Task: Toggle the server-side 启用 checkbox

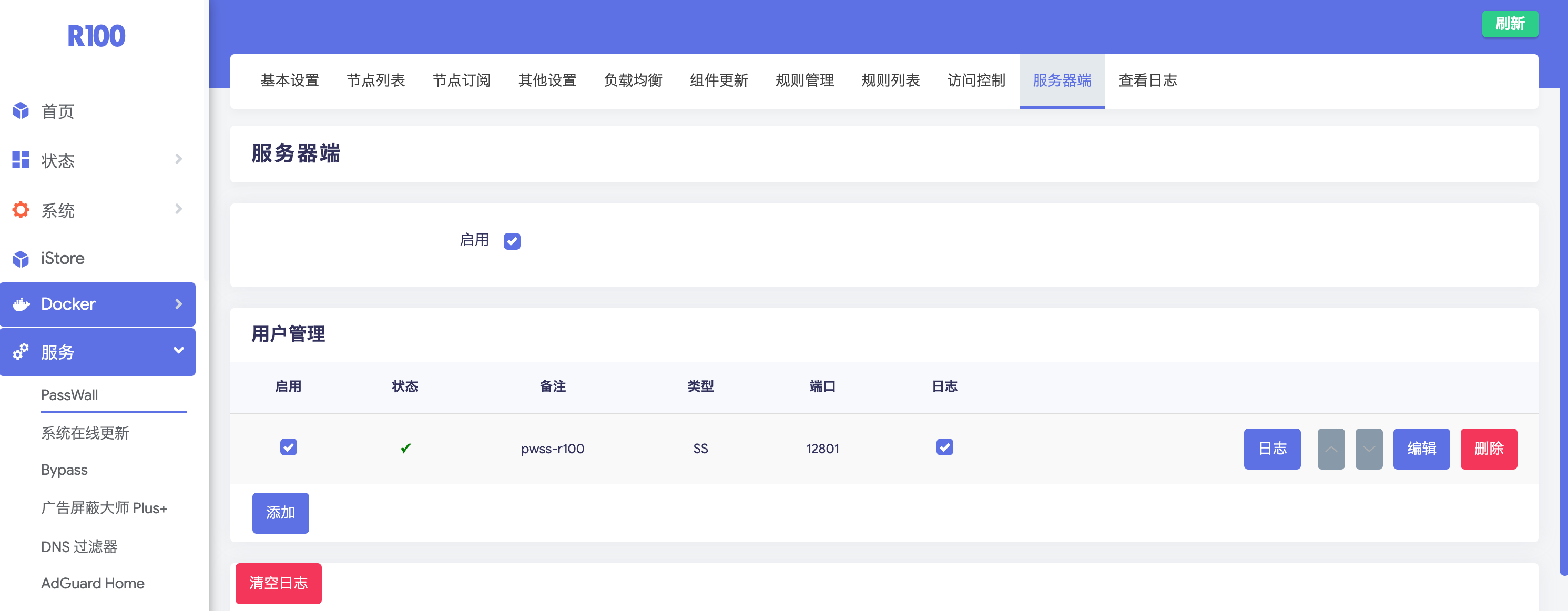Action: pyautogui.click(x=512, y=241)
